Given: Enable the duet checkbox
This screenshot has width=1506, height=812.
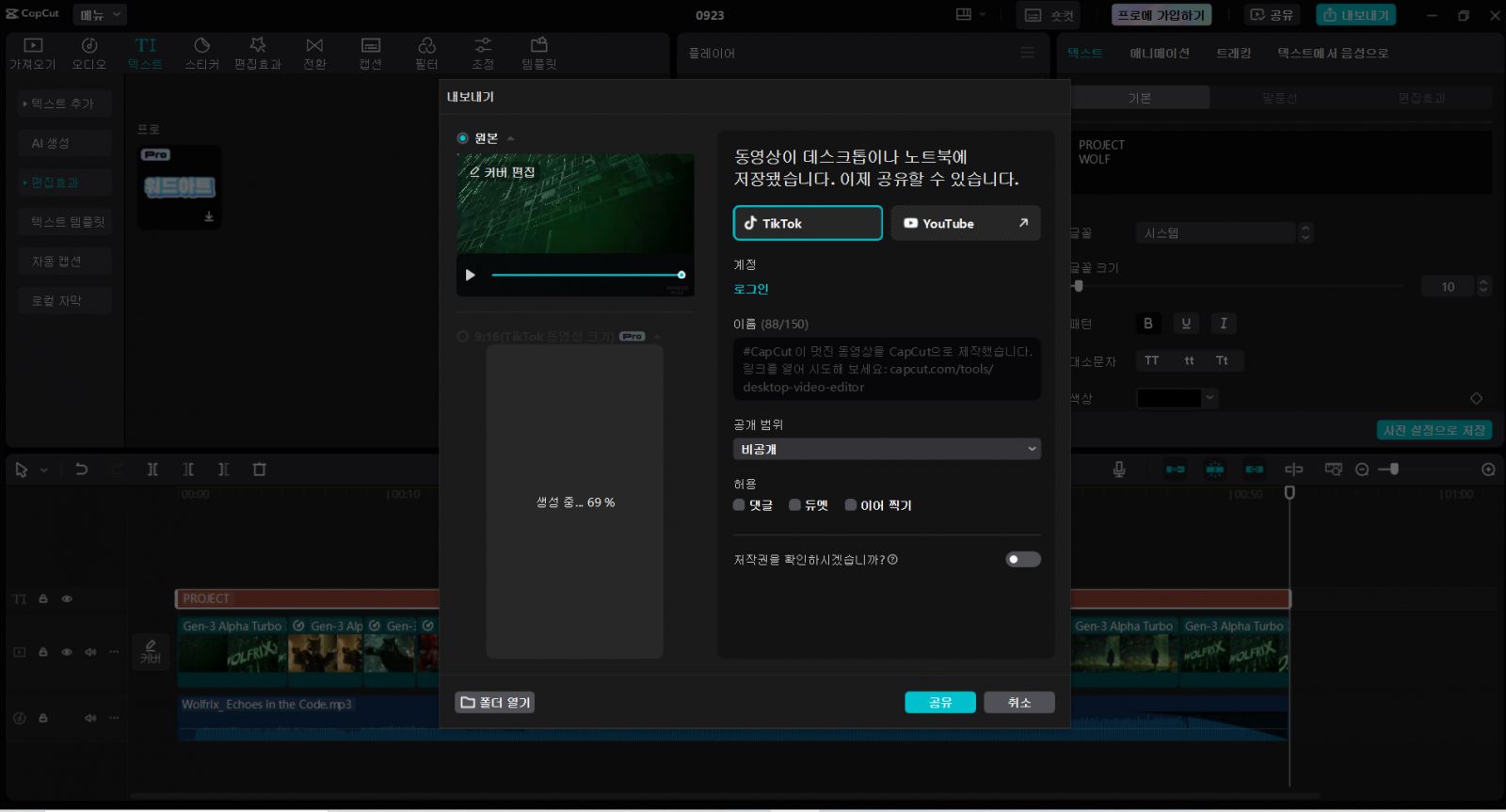Looking at the screenshot, I should 794,505.
